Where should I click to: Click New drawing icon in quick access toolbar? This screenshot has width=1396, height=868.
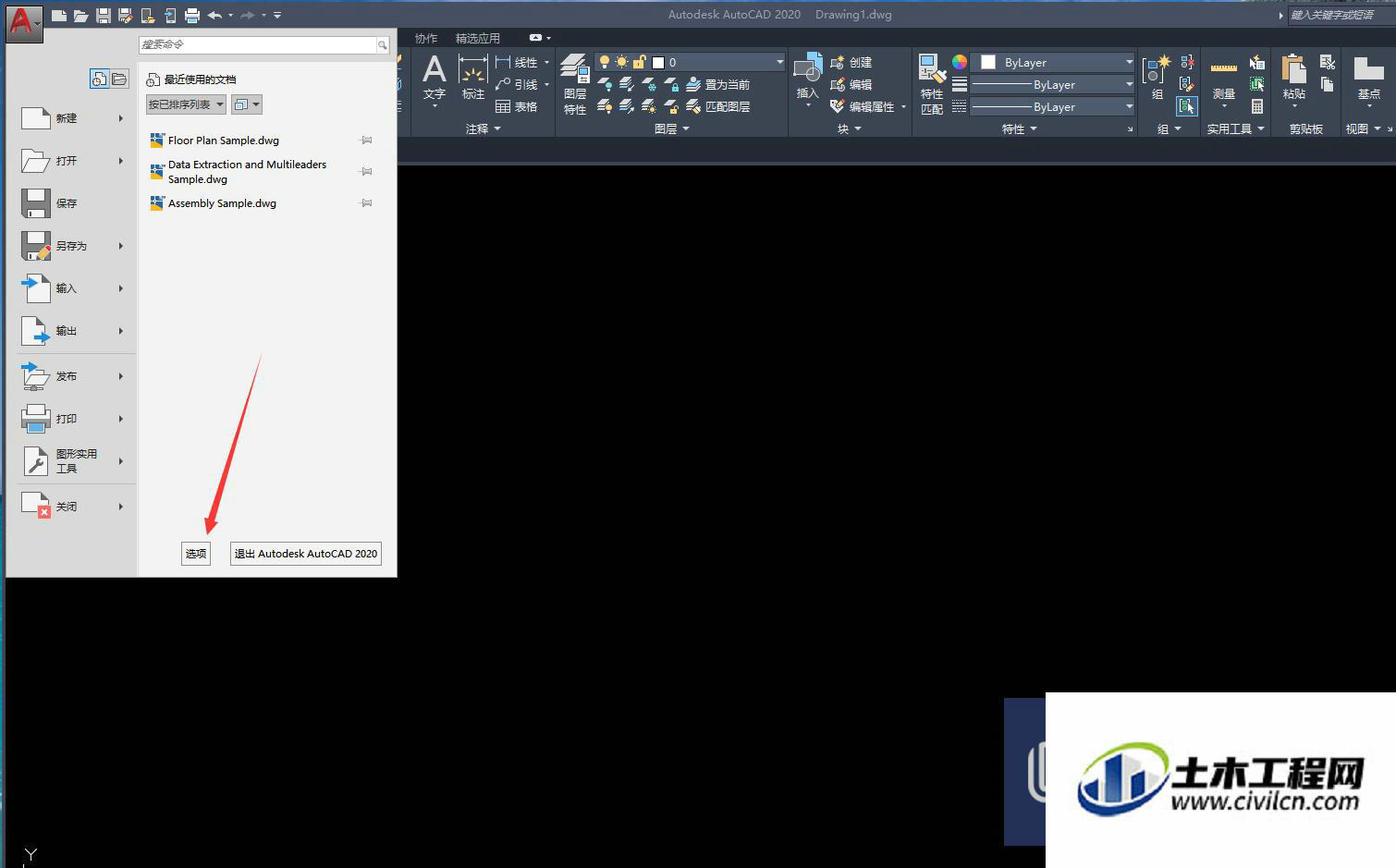click(x=59, y=15)
